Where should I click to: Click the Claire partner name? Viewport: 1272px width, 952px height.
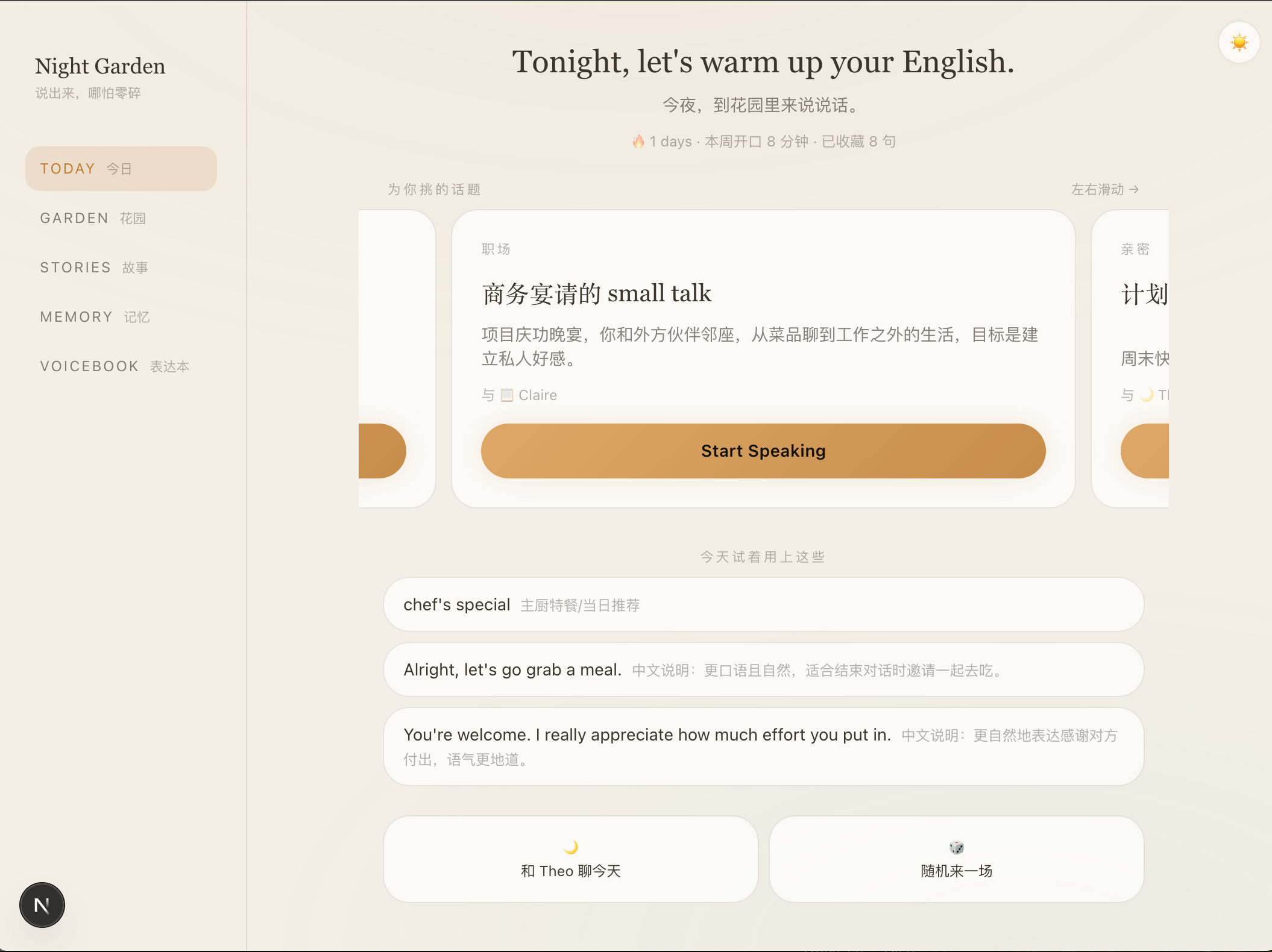pyautogui.click(x=538, y=395)
